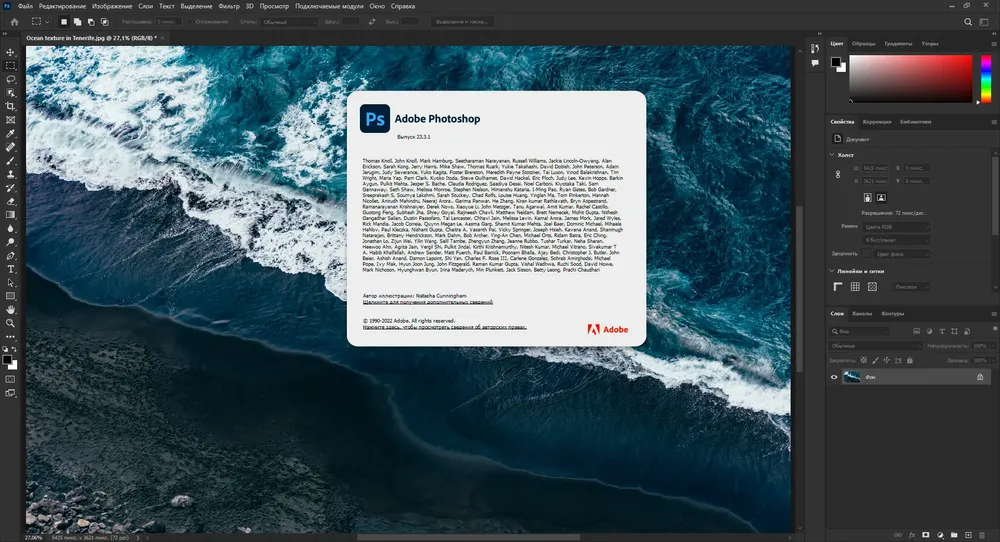Open the Фильтр menu
1000x542 pixels.
point(229,6)
